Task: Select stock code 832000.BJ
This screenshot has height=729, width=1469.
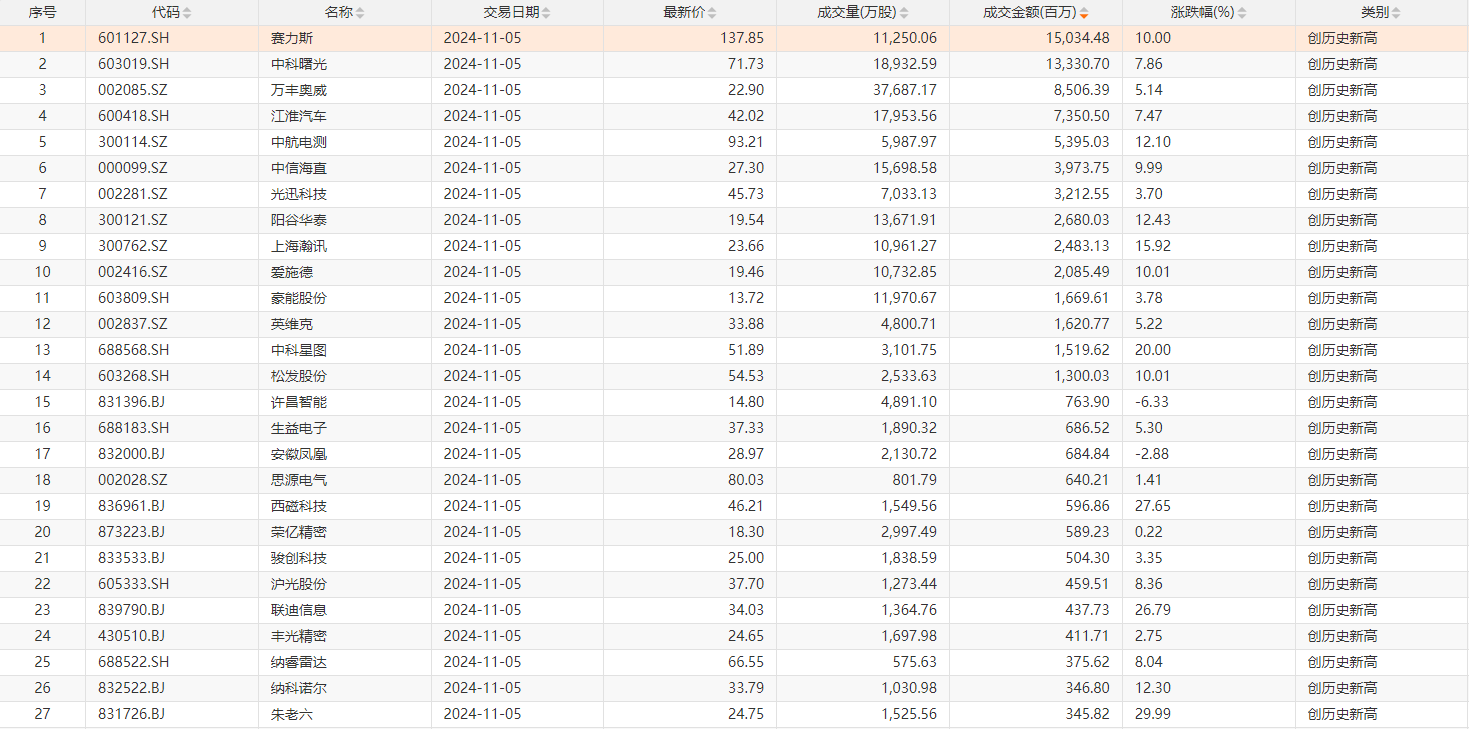Action: pos(133,454)
